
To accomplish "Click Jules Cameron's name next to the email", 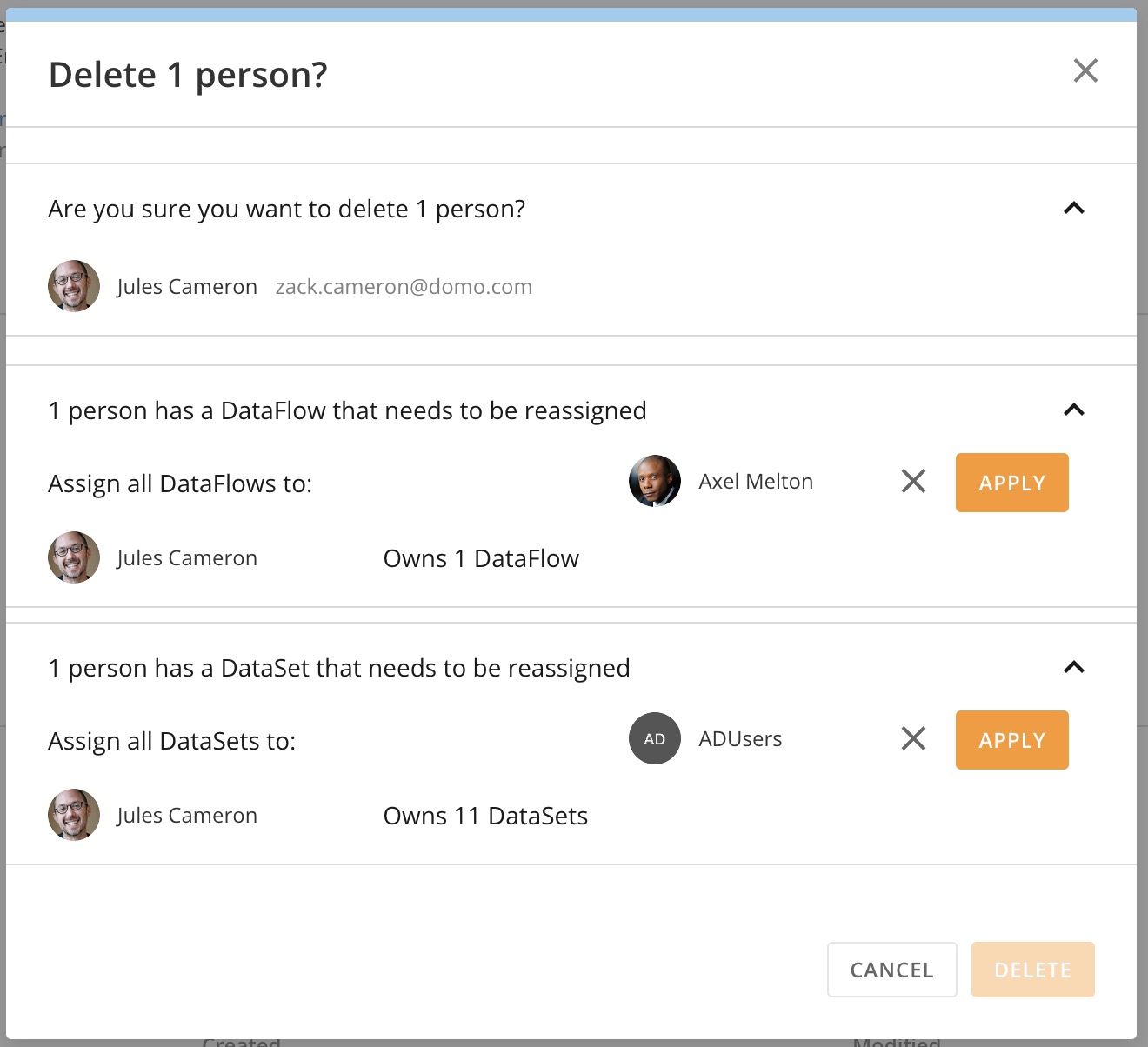I will pos(187,287).
